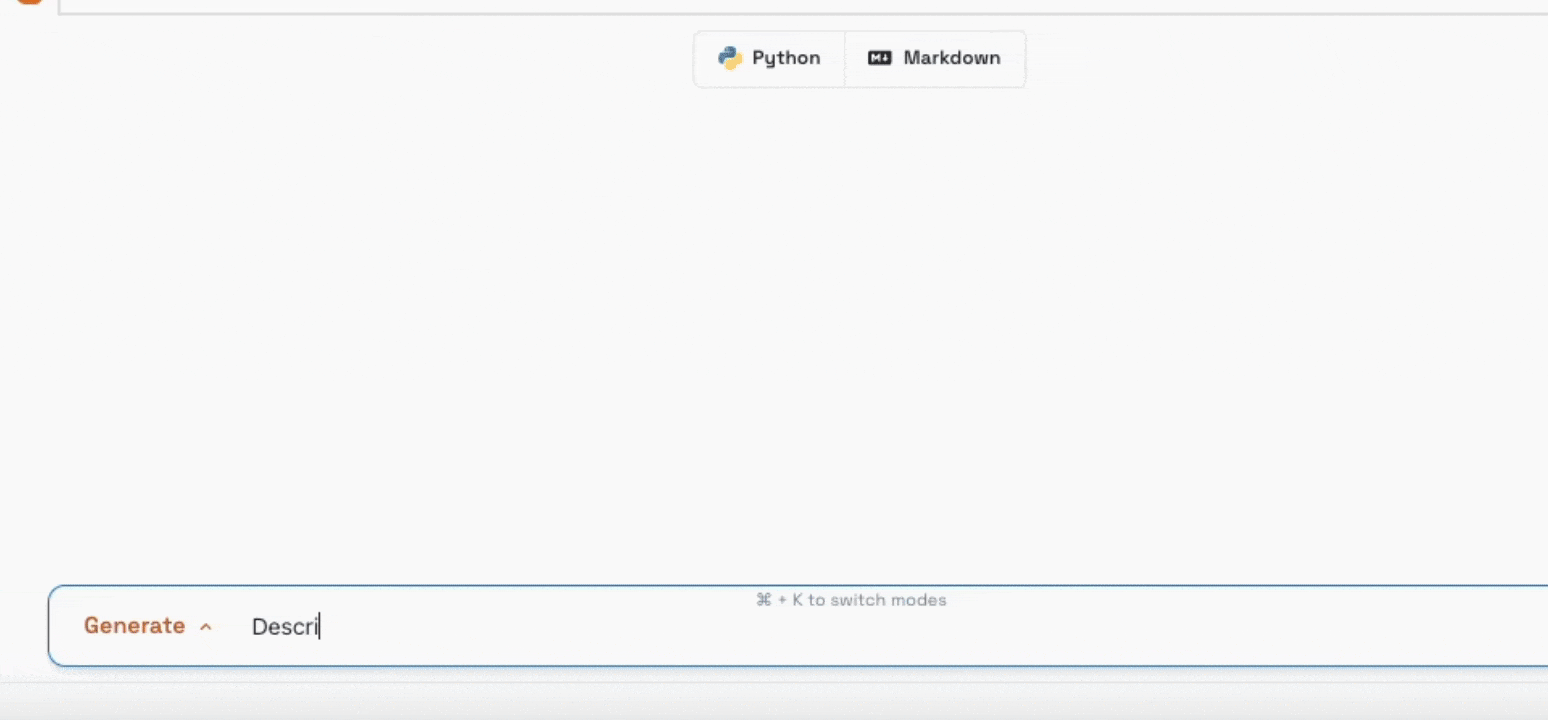Image resolution: width=1548 pixels, height=720 pixels.
Task: Add a new Markdown cell
Action: click(x=934, y=58)
